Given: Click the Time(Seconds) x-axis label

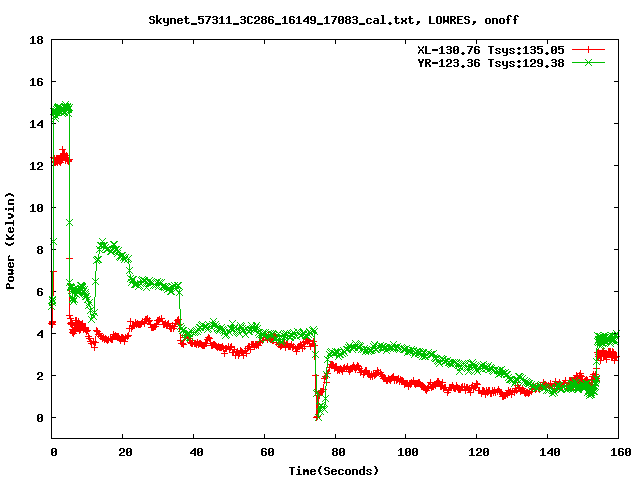Looking at the screenshot, I should click(x=333, y=471).
